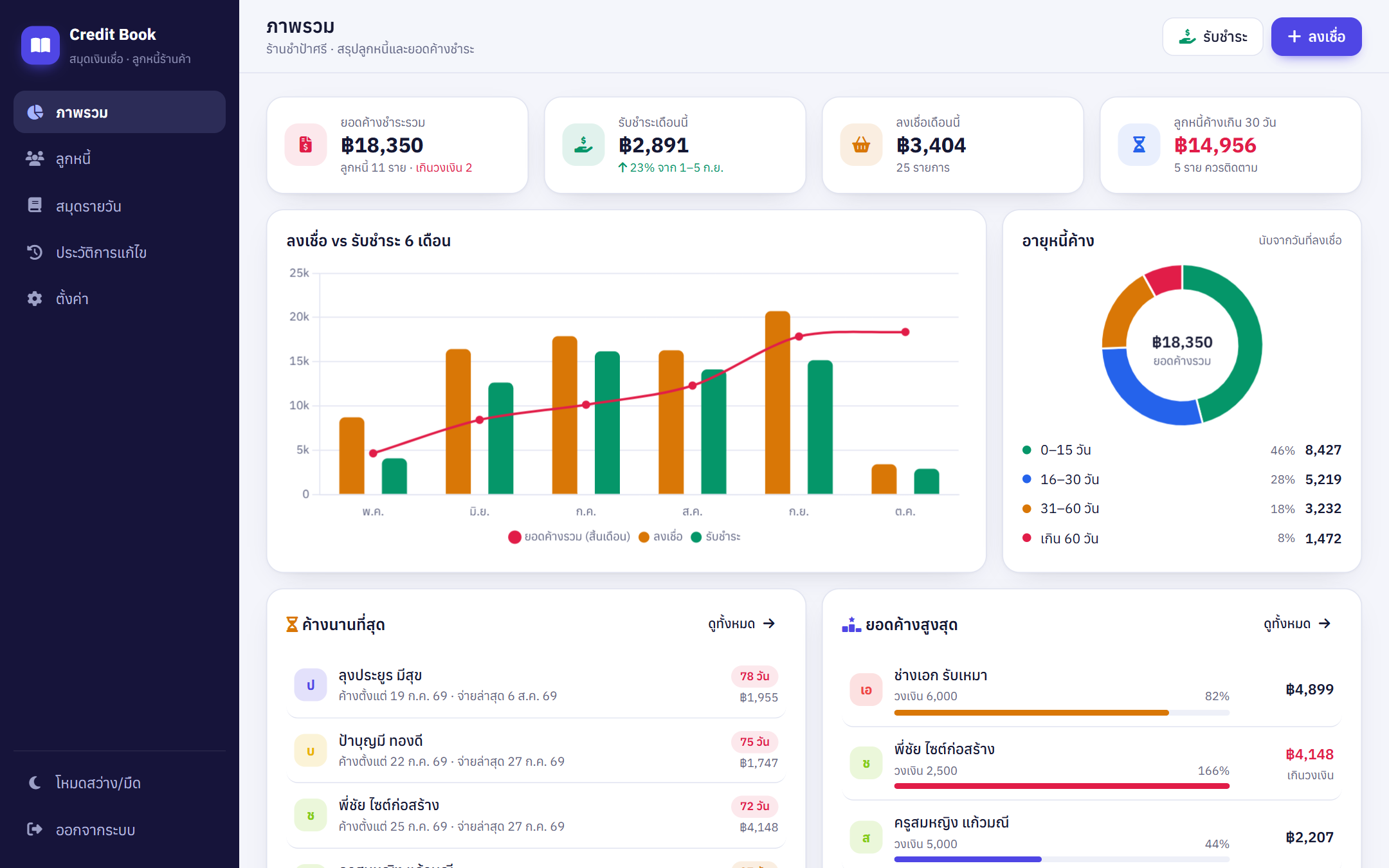Click the ลูกหนี้ people icon in sidebar
Image resolution: width=1389 pixels, height=868 pixels.
pyautogui.click(x=35, y=158)
